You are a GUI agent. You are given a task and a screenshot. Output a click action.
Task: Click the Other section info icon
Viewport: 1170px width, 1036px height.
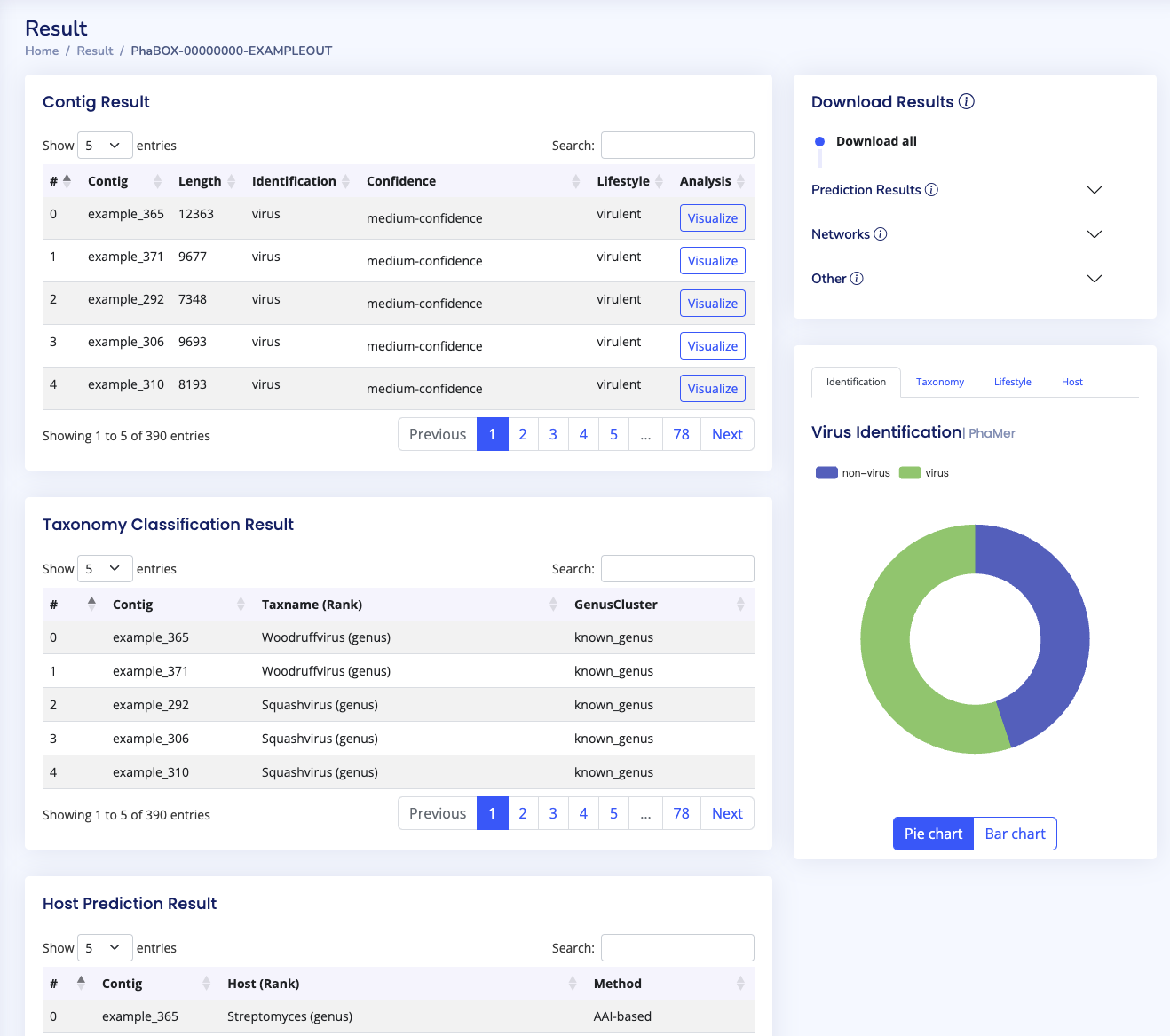coord(857,278)
